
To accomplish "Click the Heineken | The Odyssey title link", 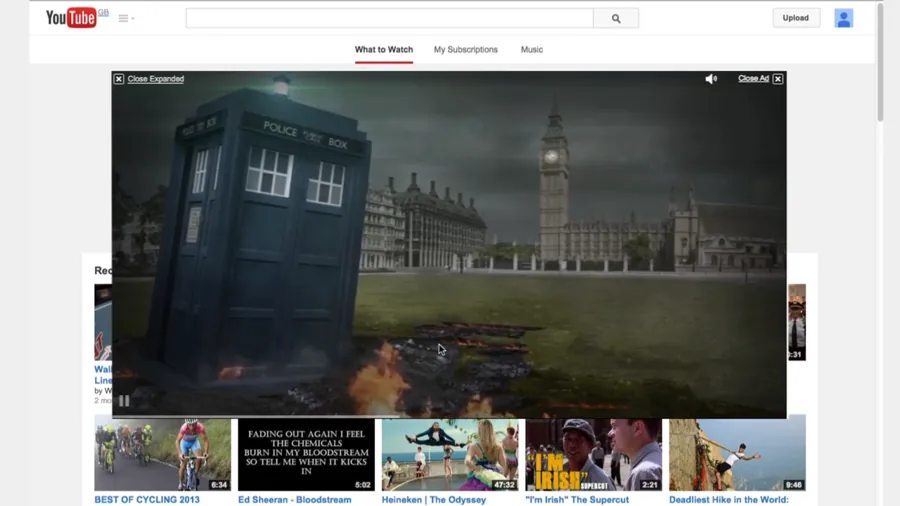I will (434, 500).
